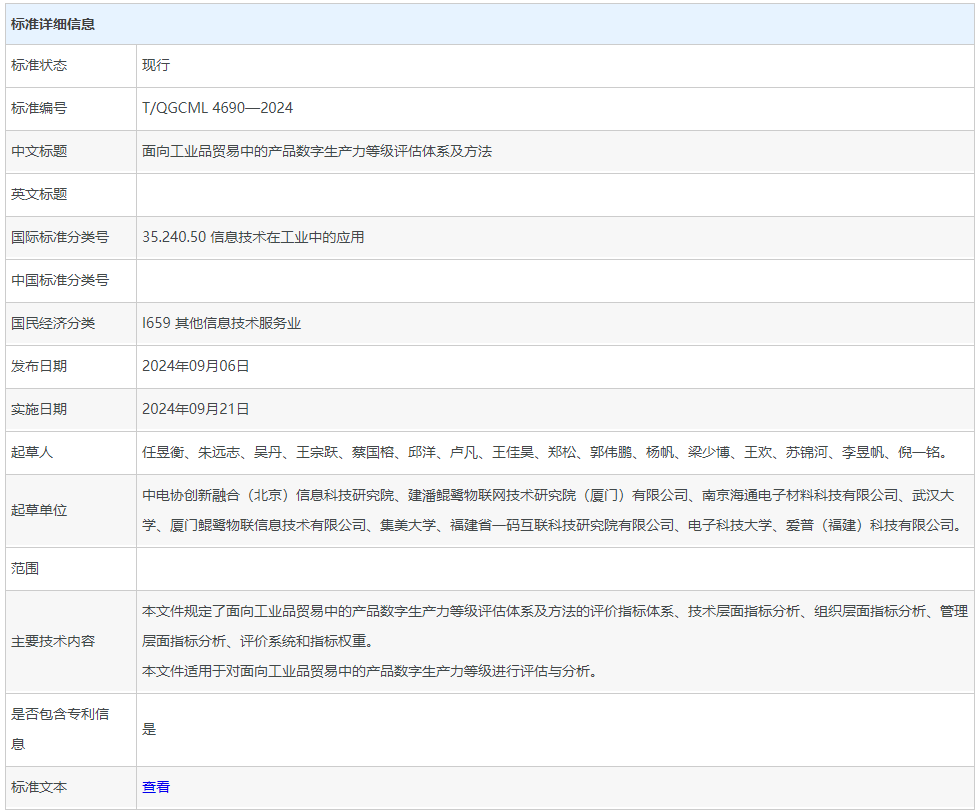Open the 查看 link for standard text
This screenshot has height=810, width=979.
(156, 787)
